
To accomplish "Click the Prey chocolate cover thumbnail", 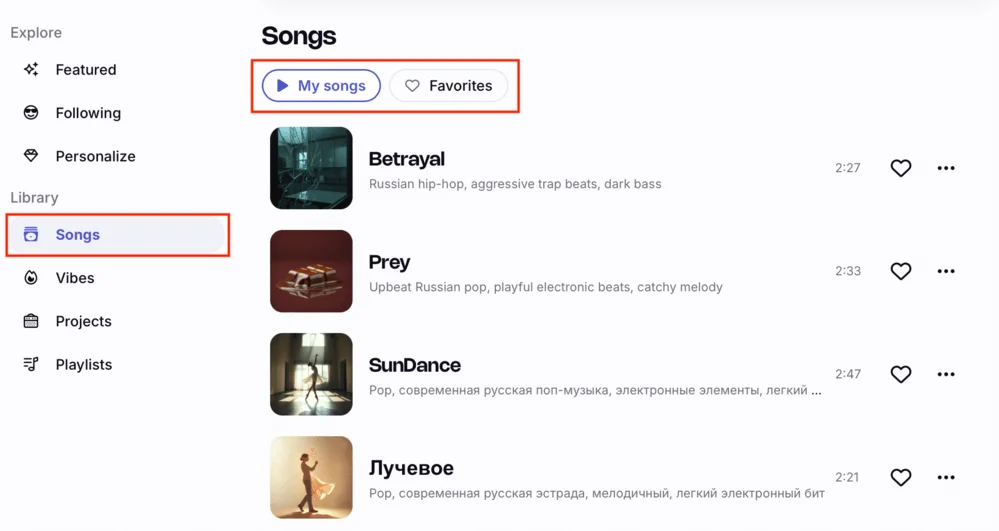I will click(311, 271).
